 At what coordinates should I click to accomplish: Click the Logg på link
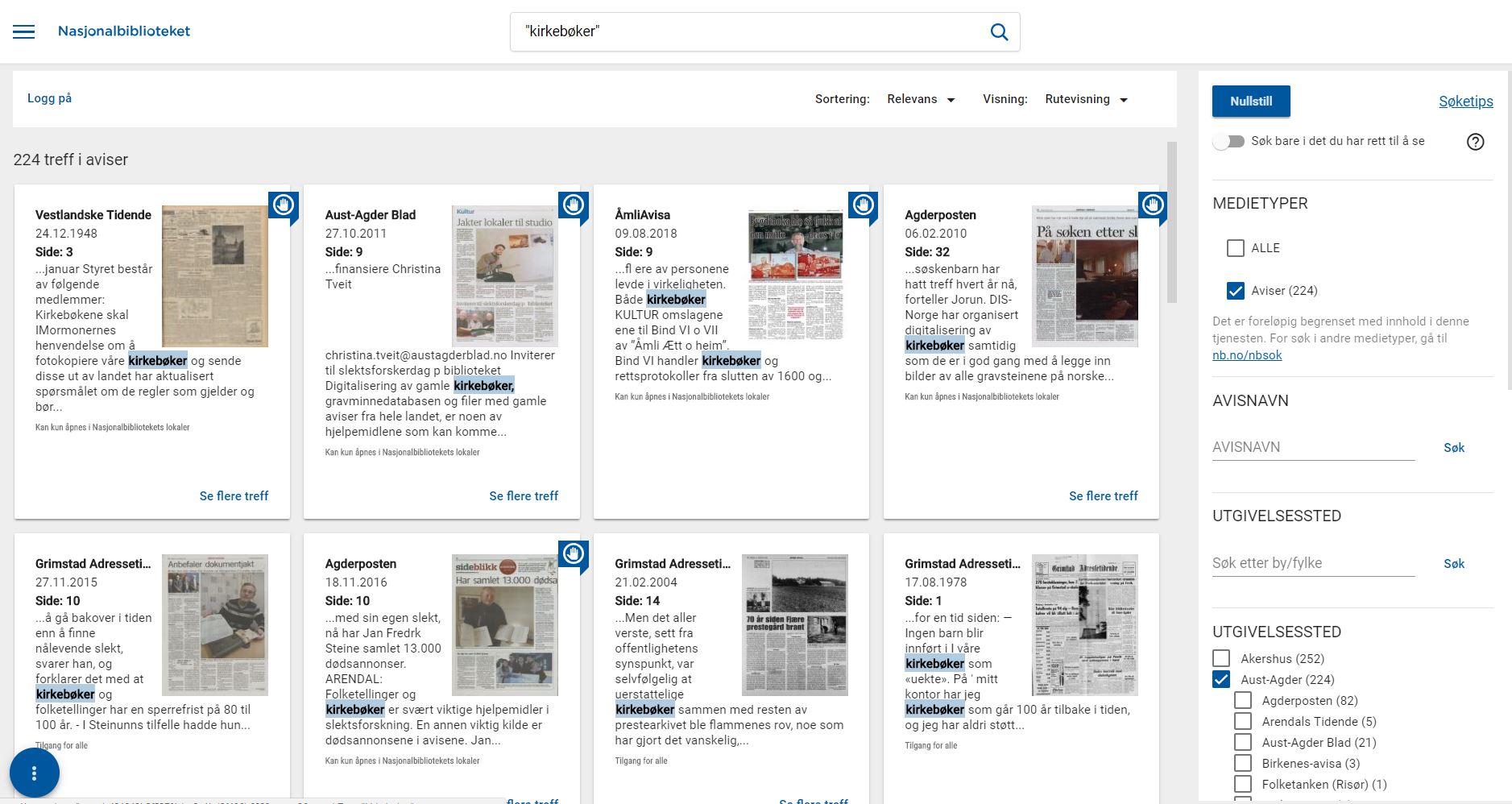tap(49, 98)
